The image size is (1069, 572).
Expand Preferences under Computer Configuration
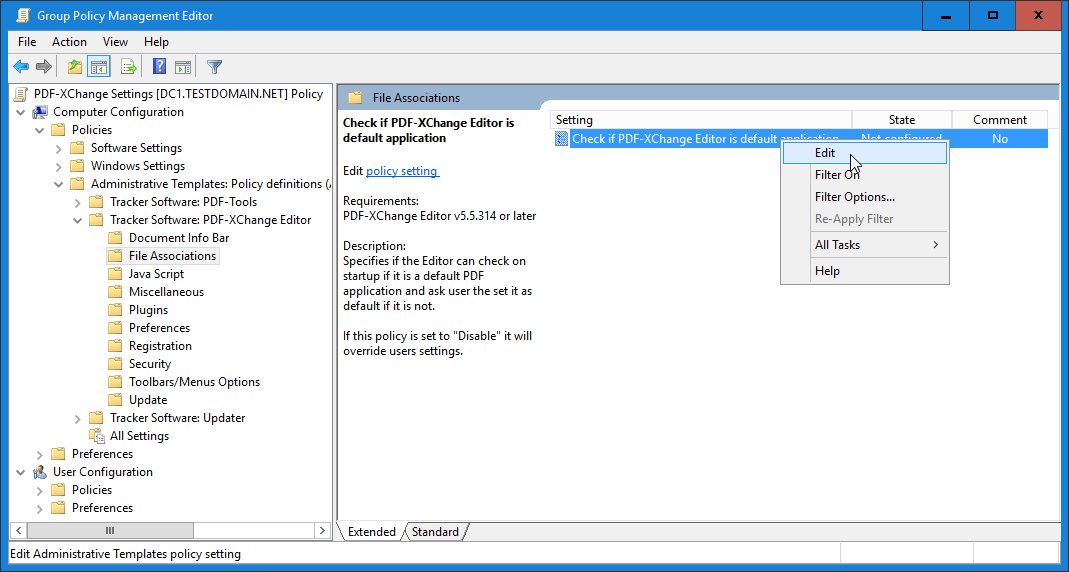40,455
